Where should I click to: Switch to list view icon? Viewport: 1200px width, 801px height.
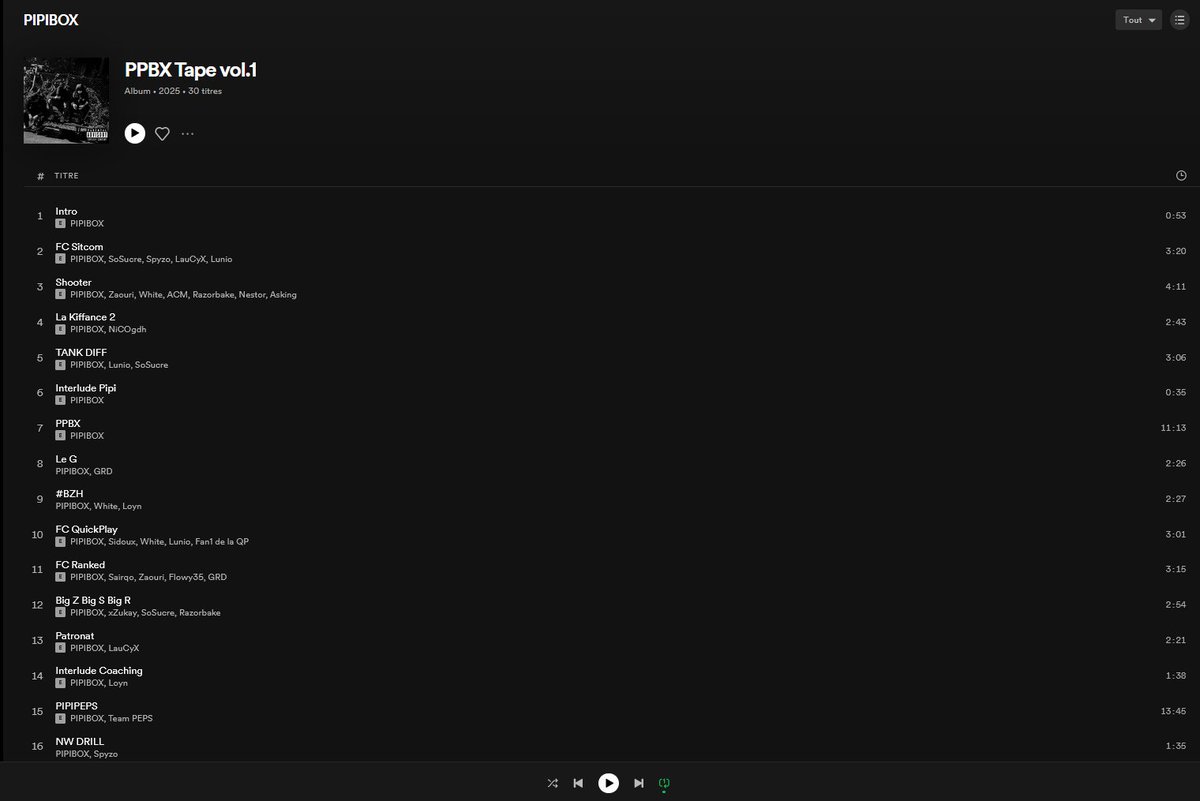(x=1179, y=20)
